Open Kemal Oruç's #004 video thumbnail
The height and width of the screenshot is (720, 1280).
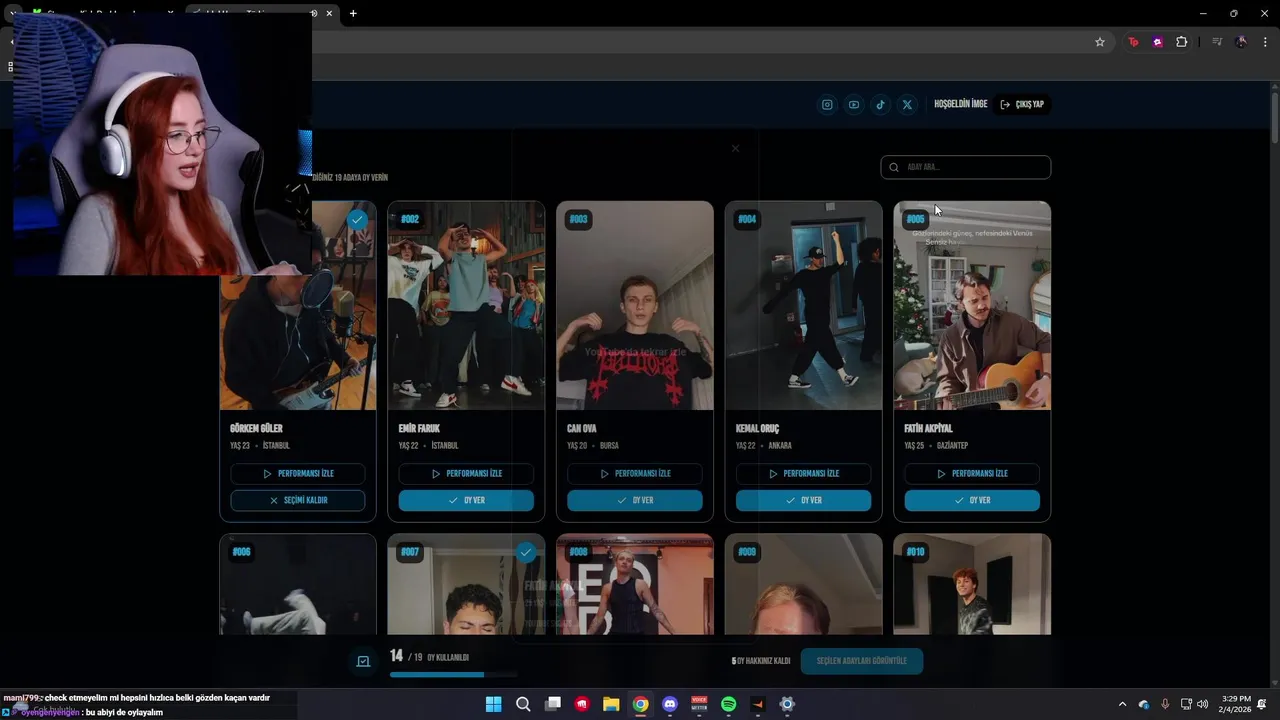coord(803,306)
